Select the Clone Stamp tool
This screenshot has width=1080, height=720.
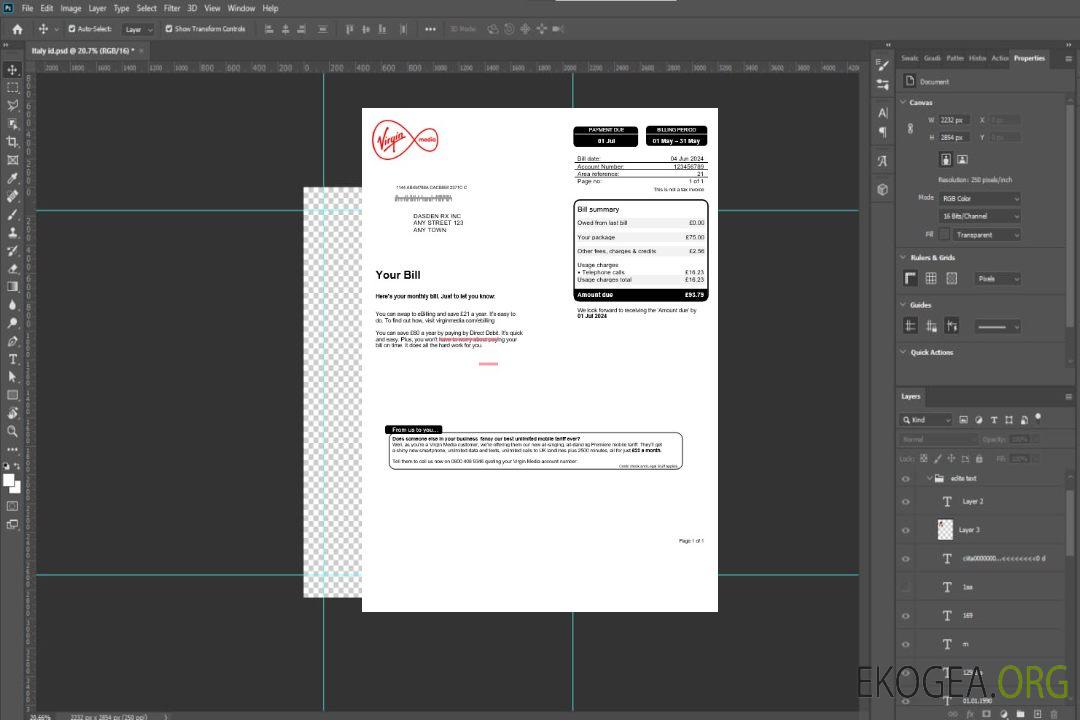tap(12, 232)
